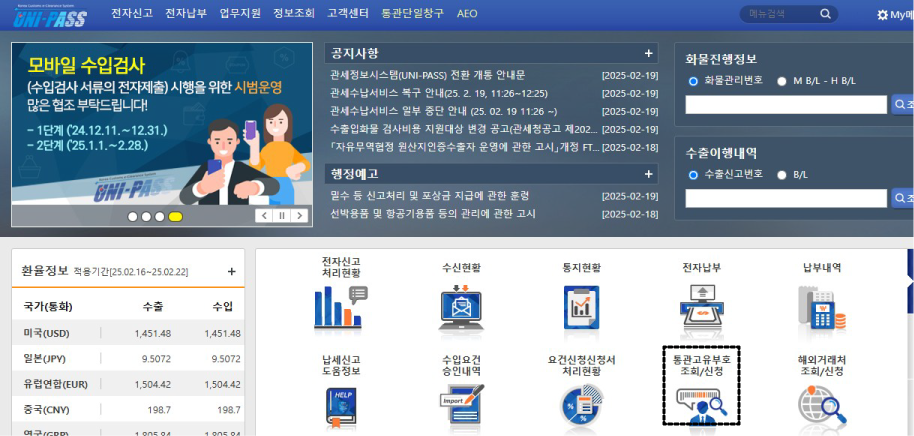Select the second banner slide dot

pyautogui.click(x=146, y=216)
